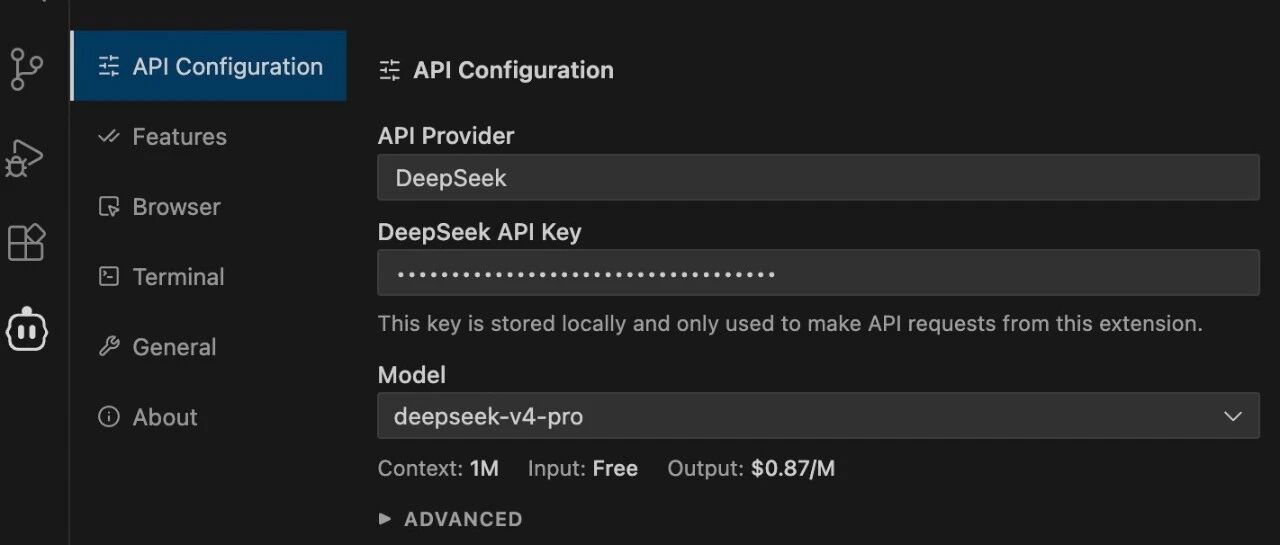
Task: Switch to the Terminal settings tab
Action: coord(209,277)
